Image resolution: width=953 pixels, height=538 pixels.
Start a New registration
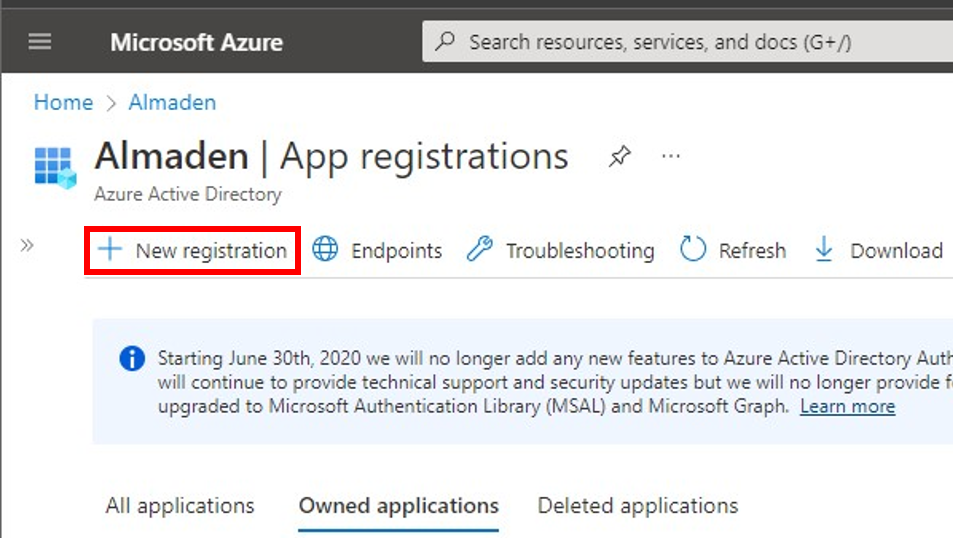[193, 250]
